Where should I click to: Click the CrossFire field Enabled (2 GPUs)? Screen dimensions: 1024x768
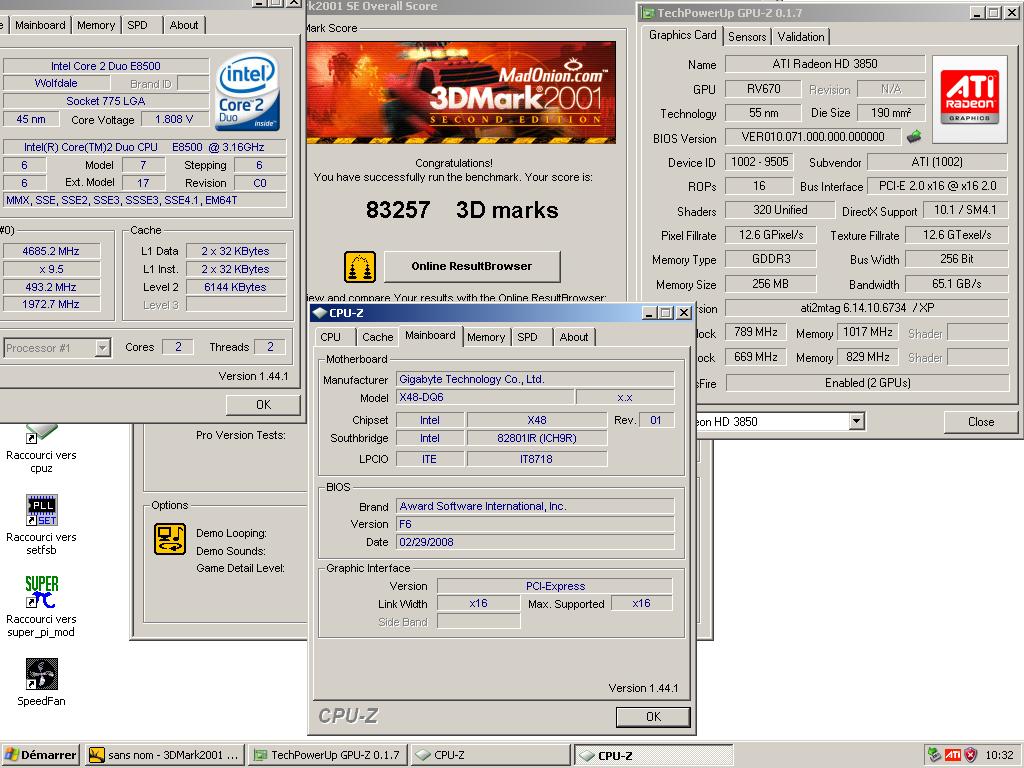tap(867, 383)
